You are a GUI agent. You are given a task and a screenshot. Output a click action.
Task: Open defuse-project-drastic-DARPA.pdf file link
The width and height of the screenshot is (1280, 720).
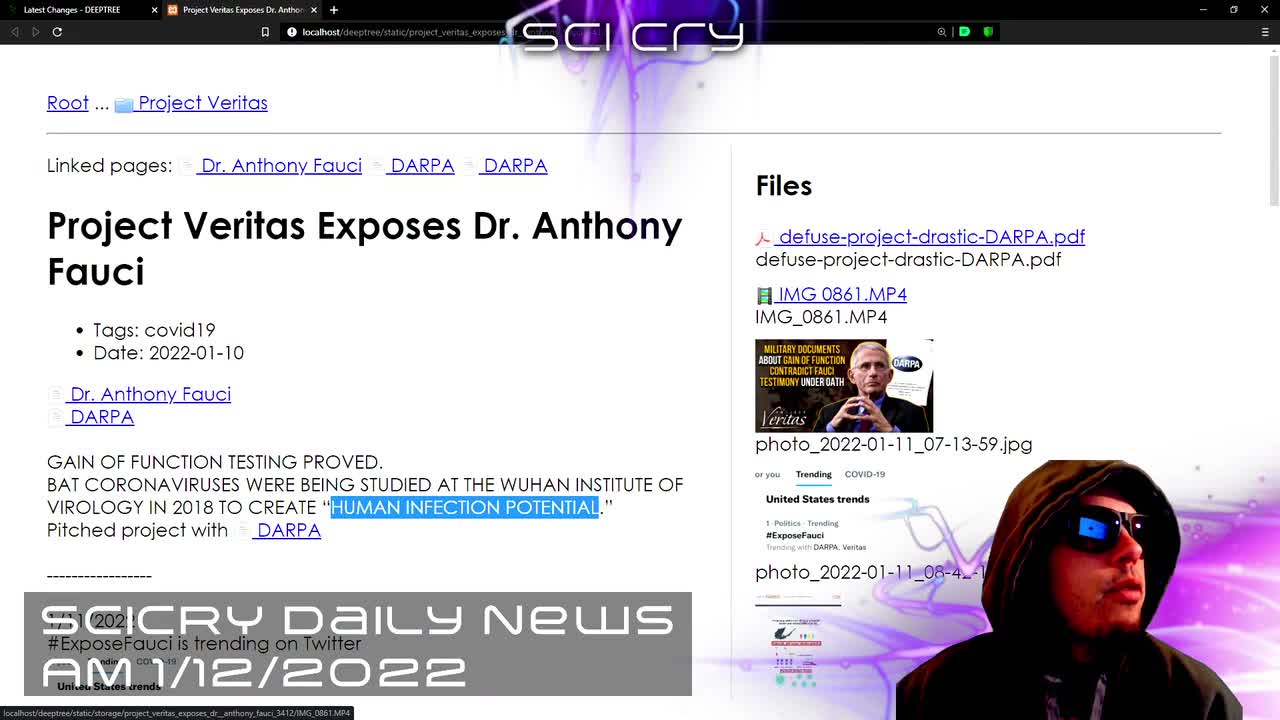coord(931,237)
